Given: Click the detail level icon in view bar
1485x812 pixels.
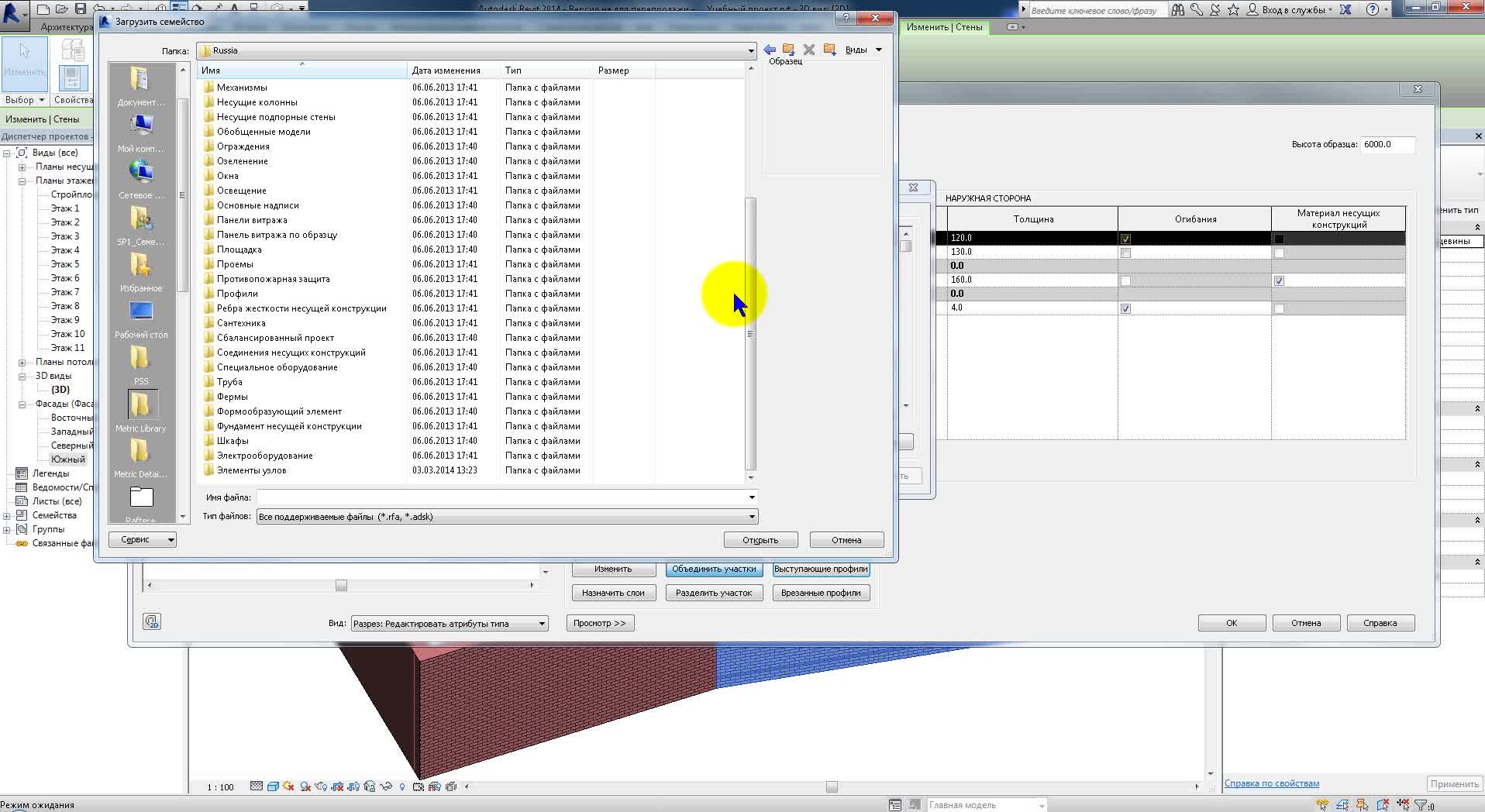Looking at the screenshot, I should point(257,786).
